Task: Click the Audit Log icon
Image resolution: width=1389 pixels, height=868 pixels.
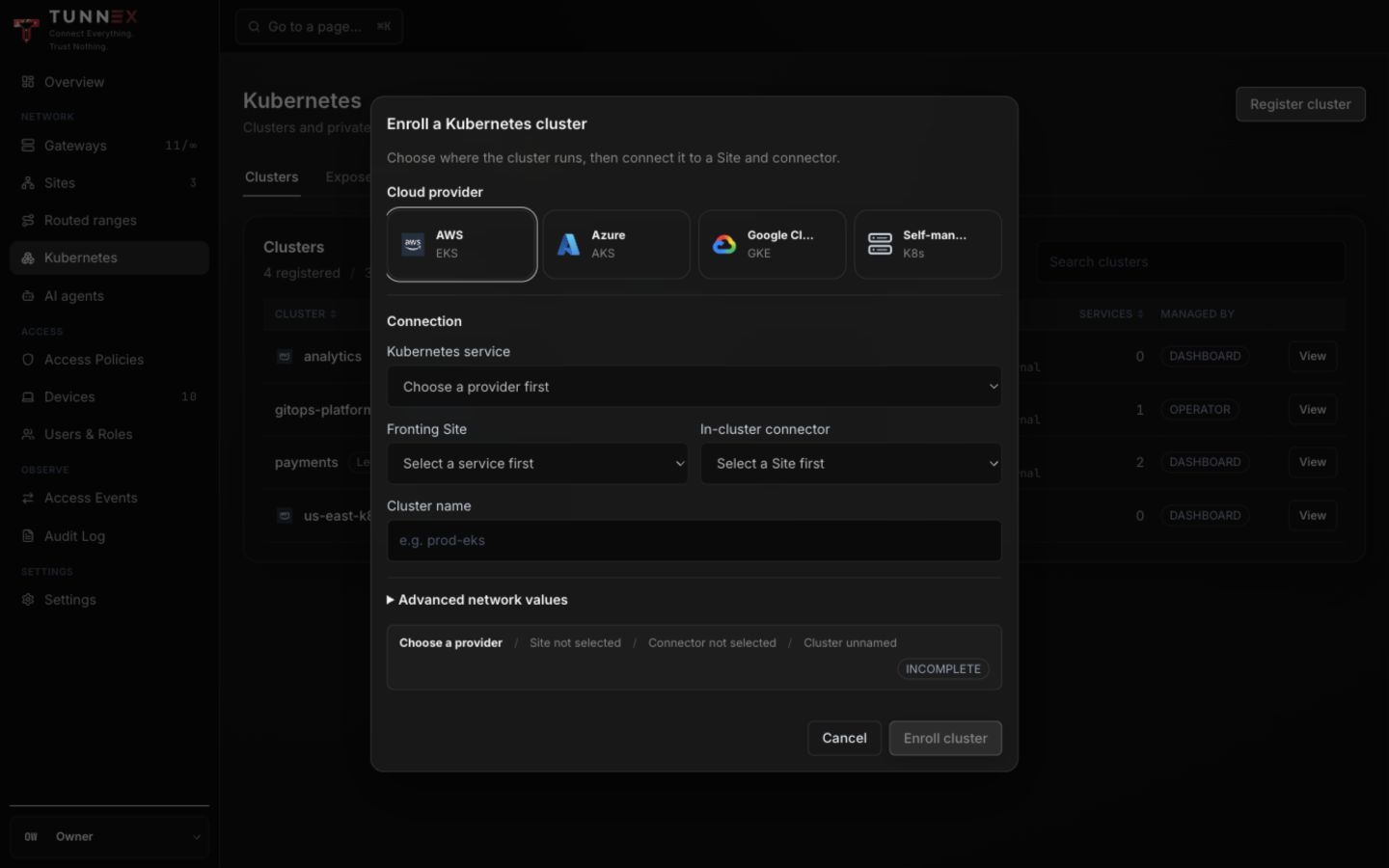Action: coord(28,536)
